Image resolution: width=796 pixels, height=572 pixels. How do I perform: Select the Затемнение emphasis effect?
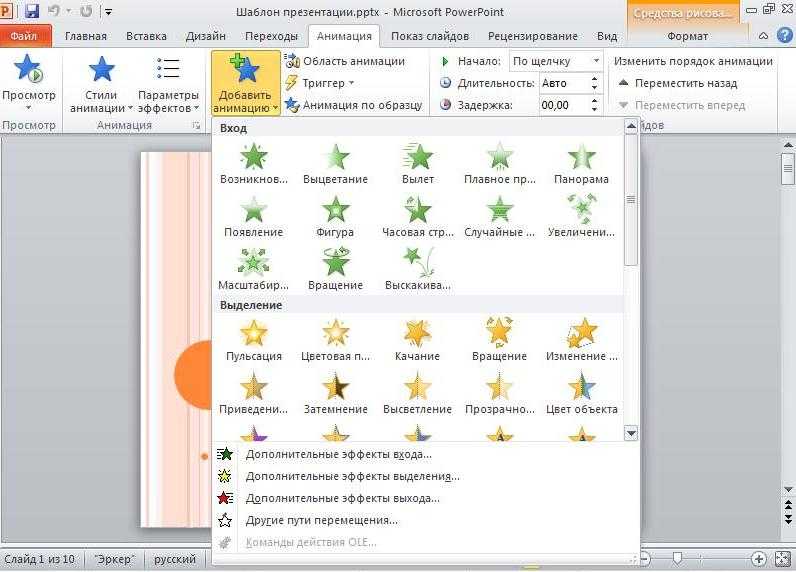(x=335, y=393)
